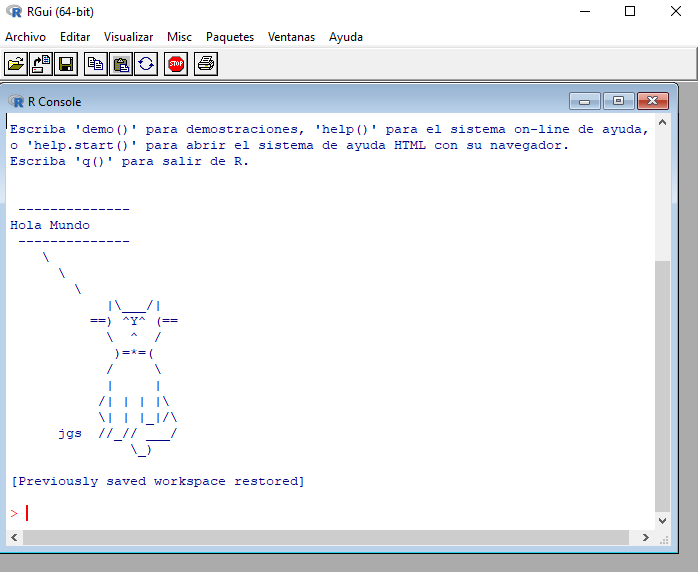Click the Print printer icon

point(205,65)
